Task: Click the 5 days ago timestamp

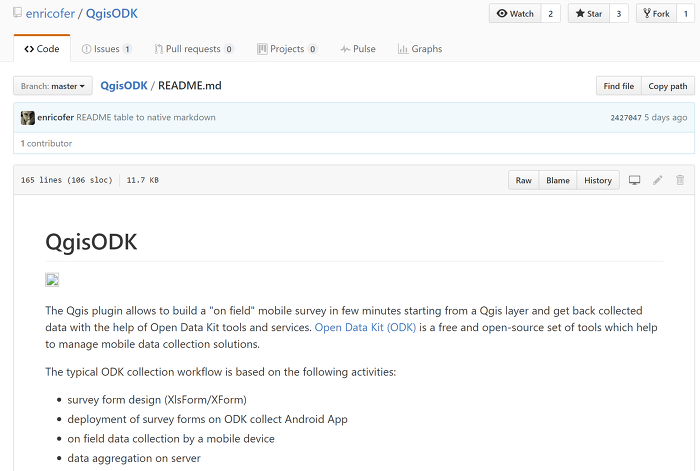Action: point(666,117)
